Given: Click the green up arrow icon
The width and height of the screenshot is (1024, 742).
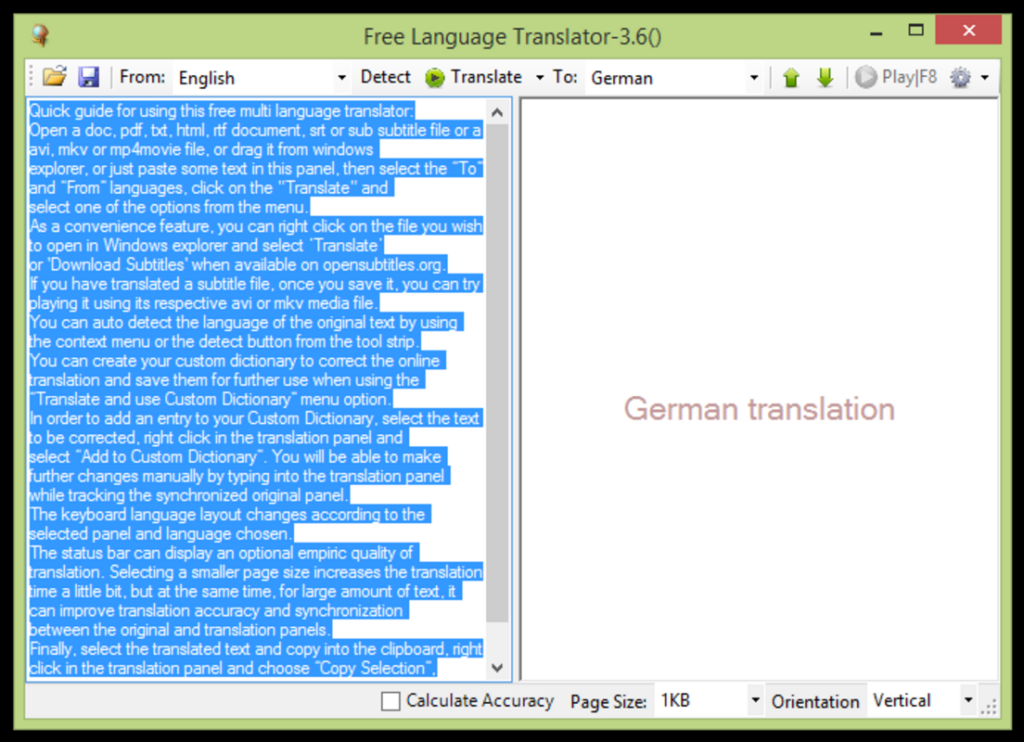Looking at the screenshot, I should pos(791,77).
